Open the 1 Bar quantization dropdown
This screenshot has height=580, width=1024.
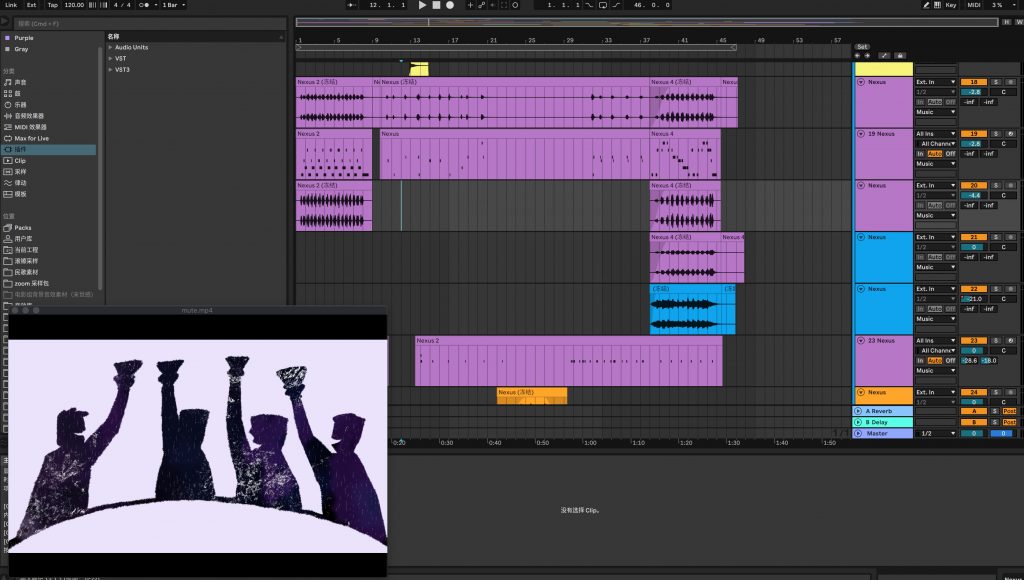tap(173, 5)
